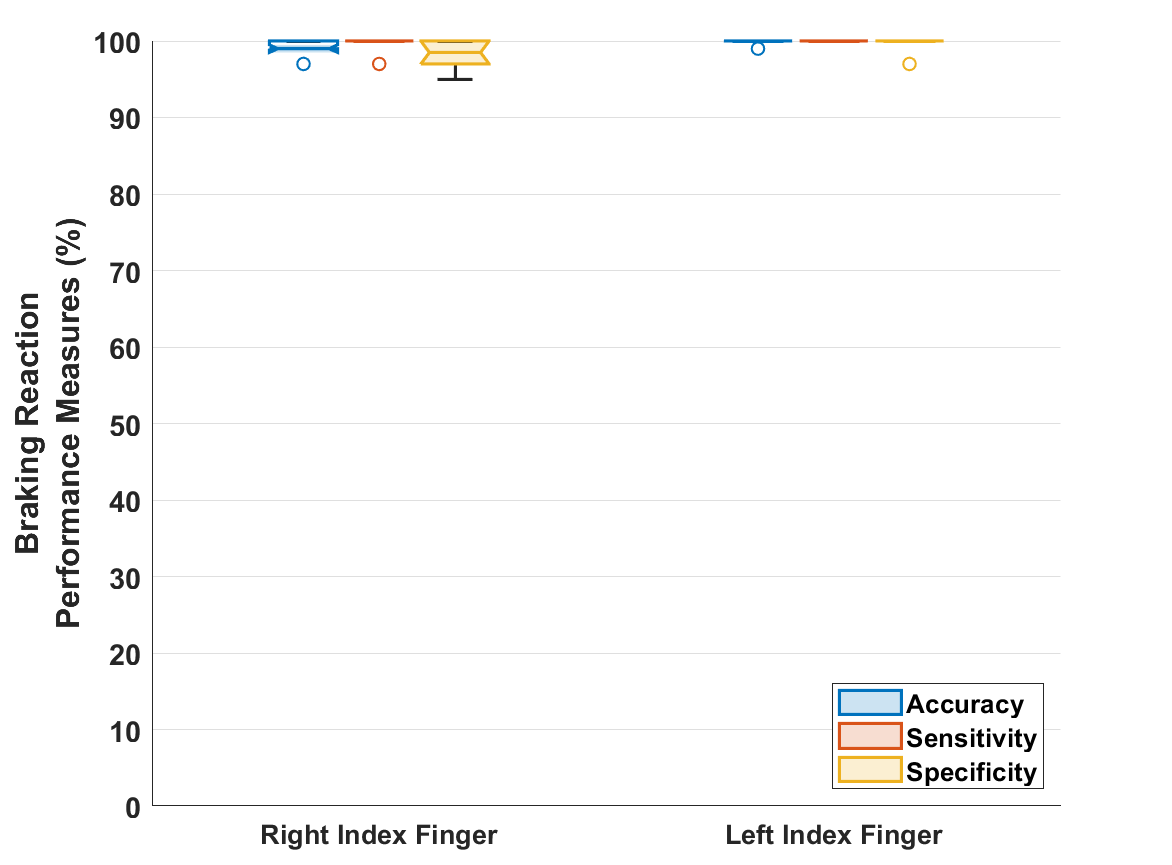
Task: Click the blue Accuracy legend swatch
Action: 870,704
